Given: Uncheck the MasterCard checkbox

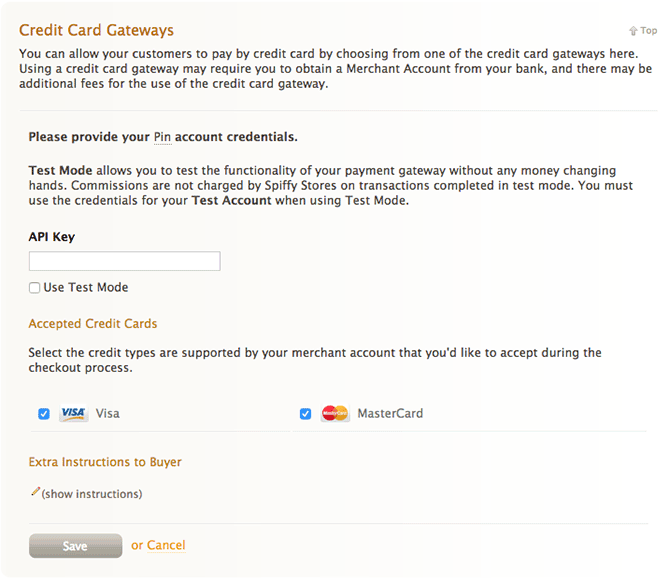Looking at the screenshot, I should pos(305,414).
